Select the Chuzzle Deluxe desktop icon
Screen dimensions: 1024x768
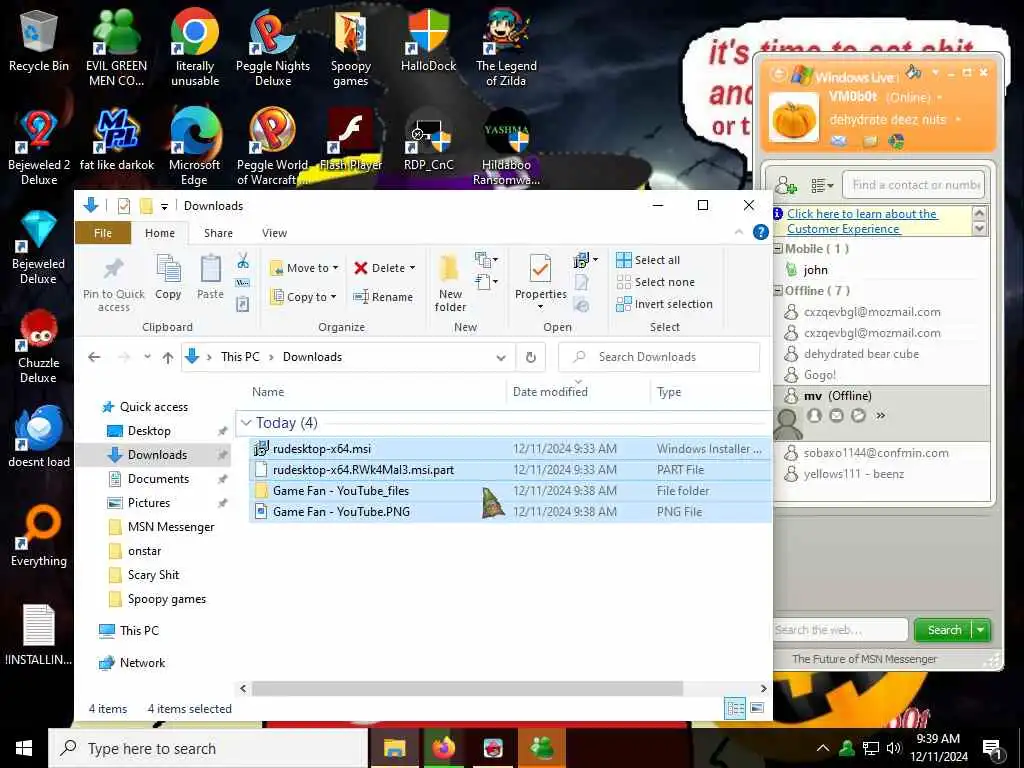[x=39, y=346]
